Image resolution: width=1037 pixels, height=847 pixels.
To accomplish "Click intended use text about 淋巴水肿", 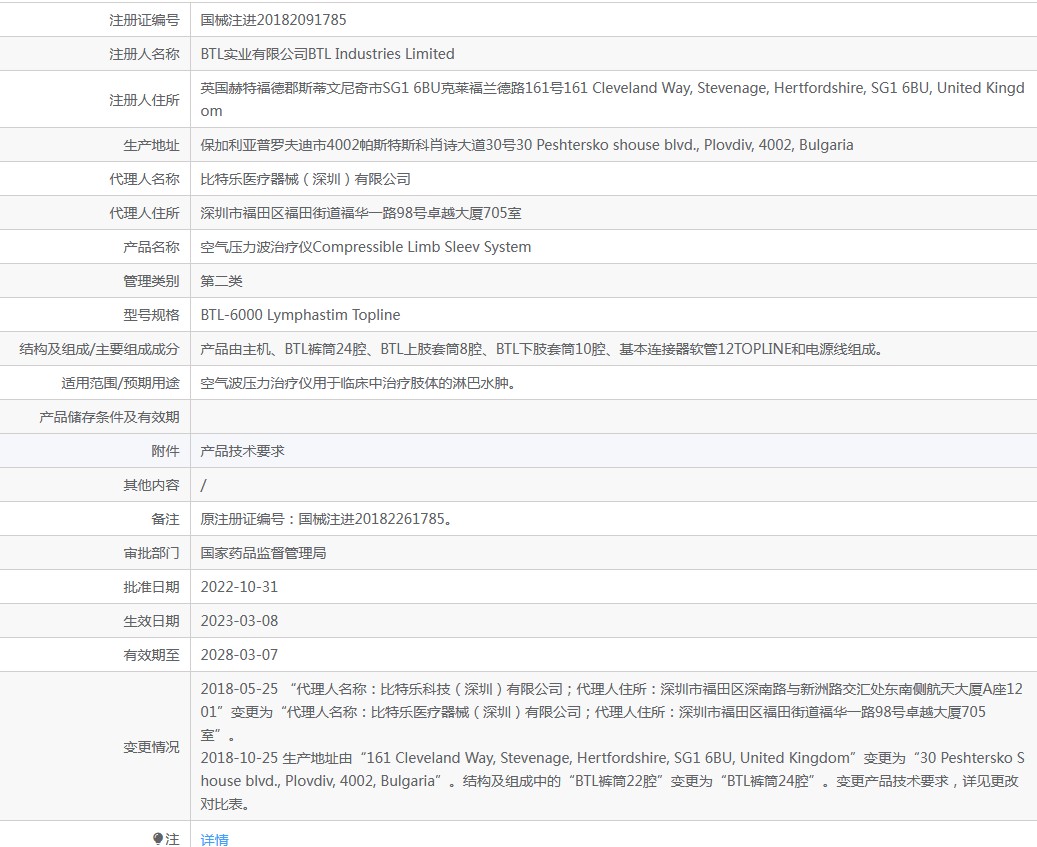I will click(358, 383).
